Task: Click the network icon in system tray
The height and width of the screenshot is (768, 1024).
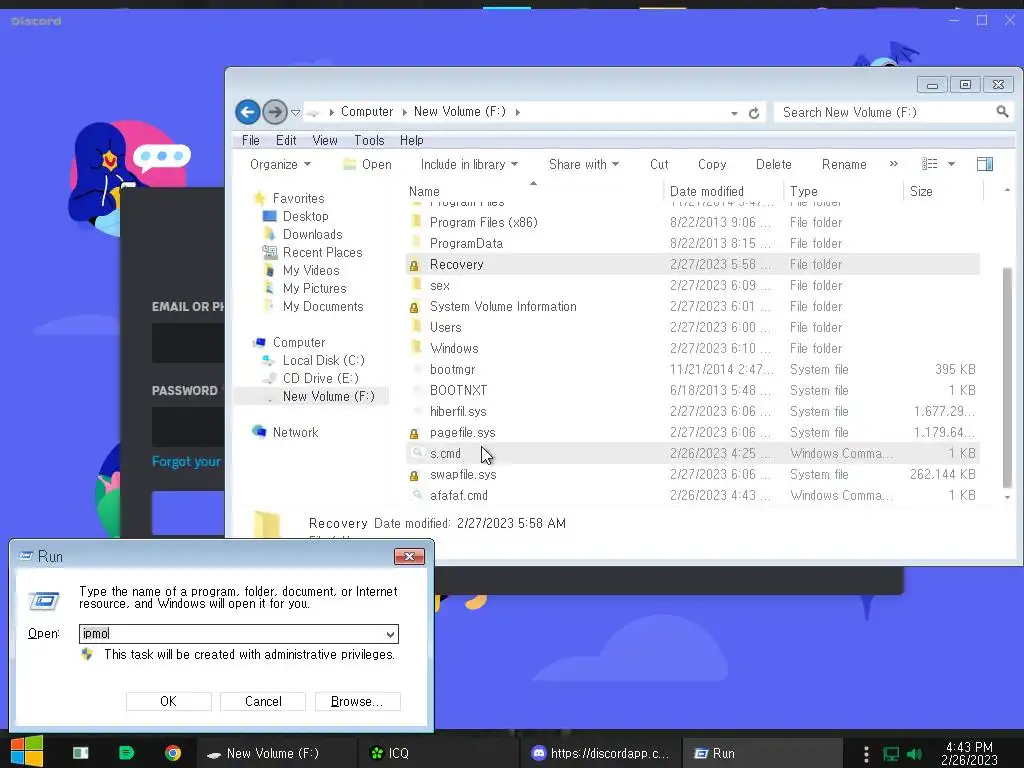Action: (891, 754)
